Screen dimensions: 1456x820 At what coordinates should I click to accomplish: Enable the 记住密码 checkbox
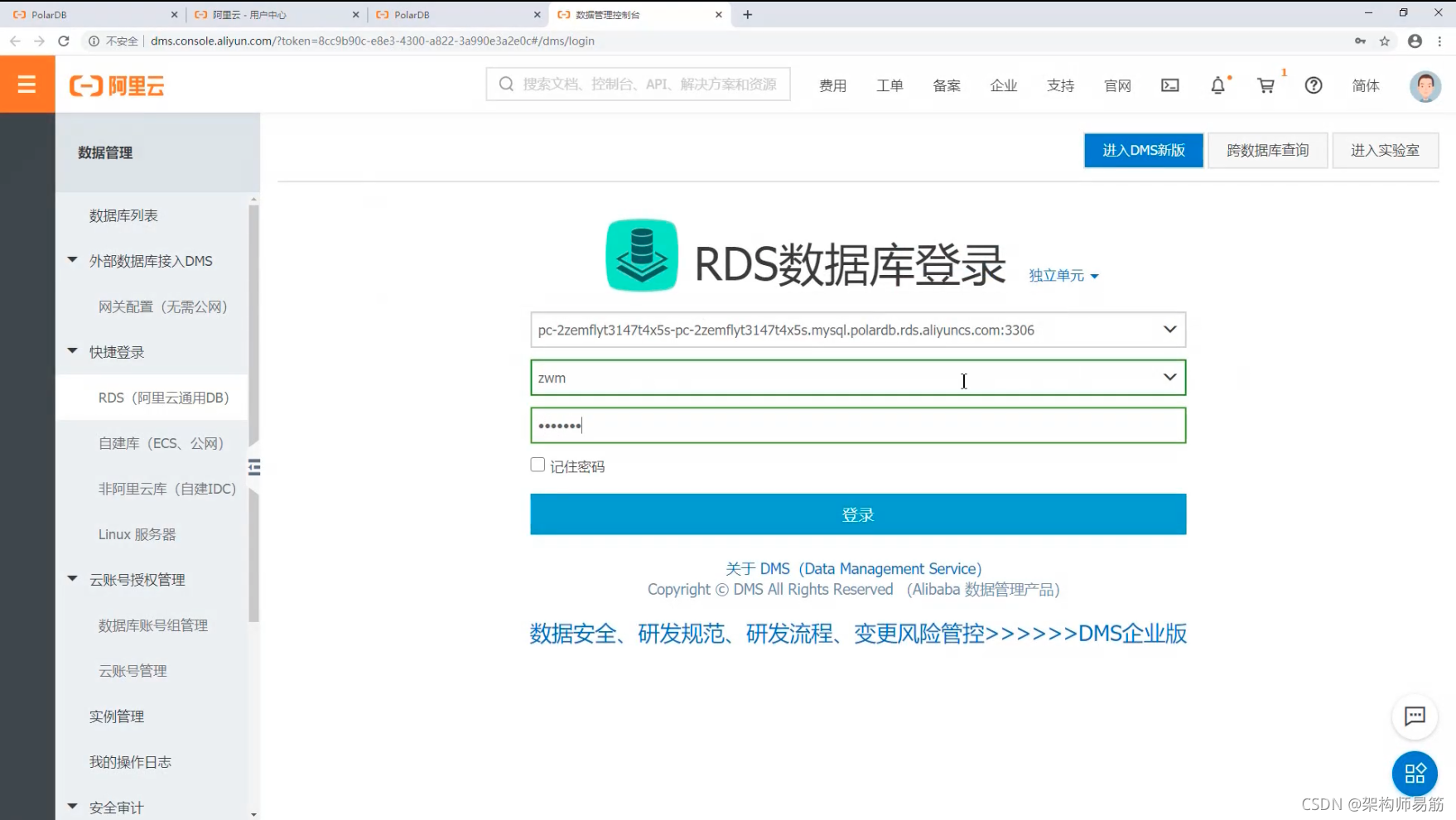pyautogui.click(x=538, y=465)
